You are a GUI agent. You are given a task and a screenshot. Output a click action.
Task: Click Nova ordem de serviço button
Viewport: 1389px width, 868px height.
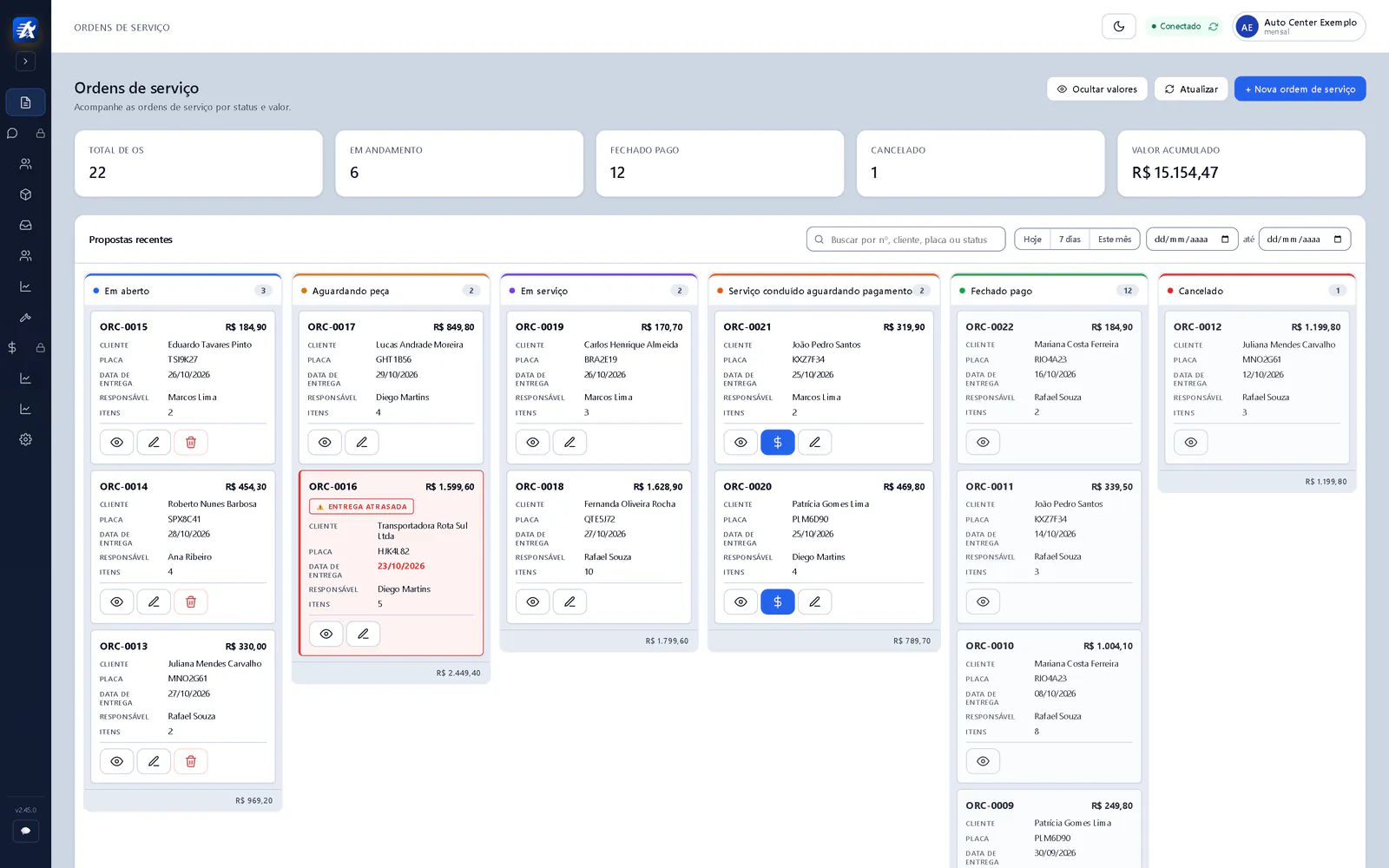pos(1300,89)
